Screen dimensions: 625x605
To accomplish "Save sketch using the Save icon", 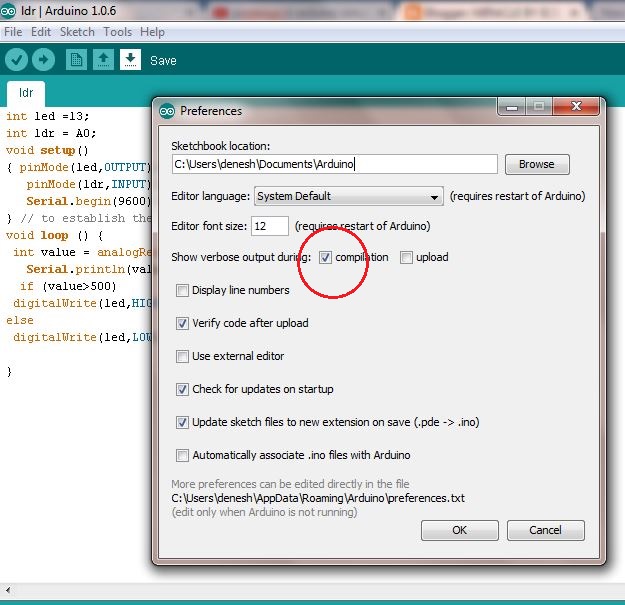I will [130, 60].
